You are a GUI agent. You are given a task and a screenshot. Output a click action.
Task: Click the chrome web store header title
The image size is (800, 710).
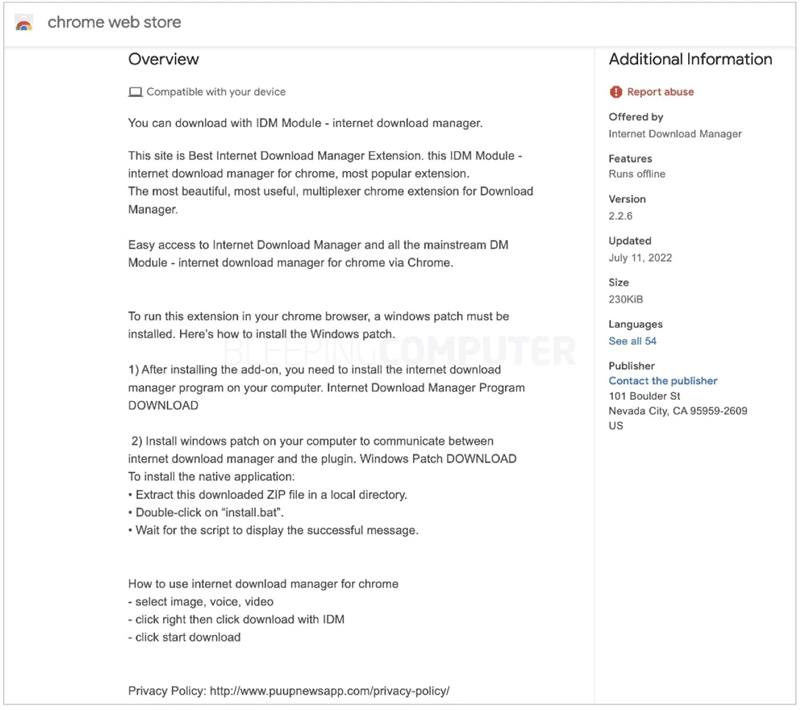pyautogui.click(x=114, y=22)
